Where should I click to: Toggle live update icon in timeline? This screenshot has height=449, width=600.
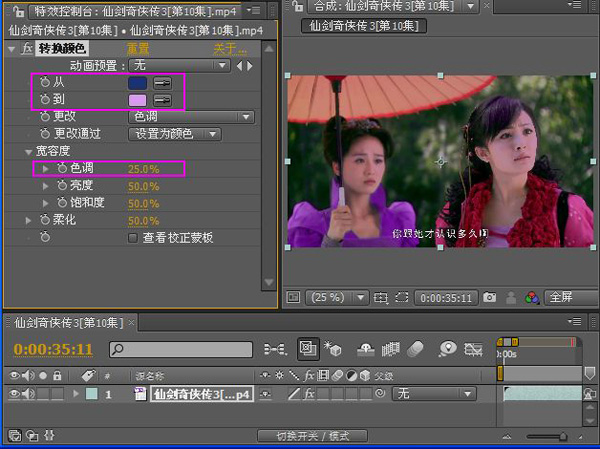pyautogui.click(x=308, y=349)
